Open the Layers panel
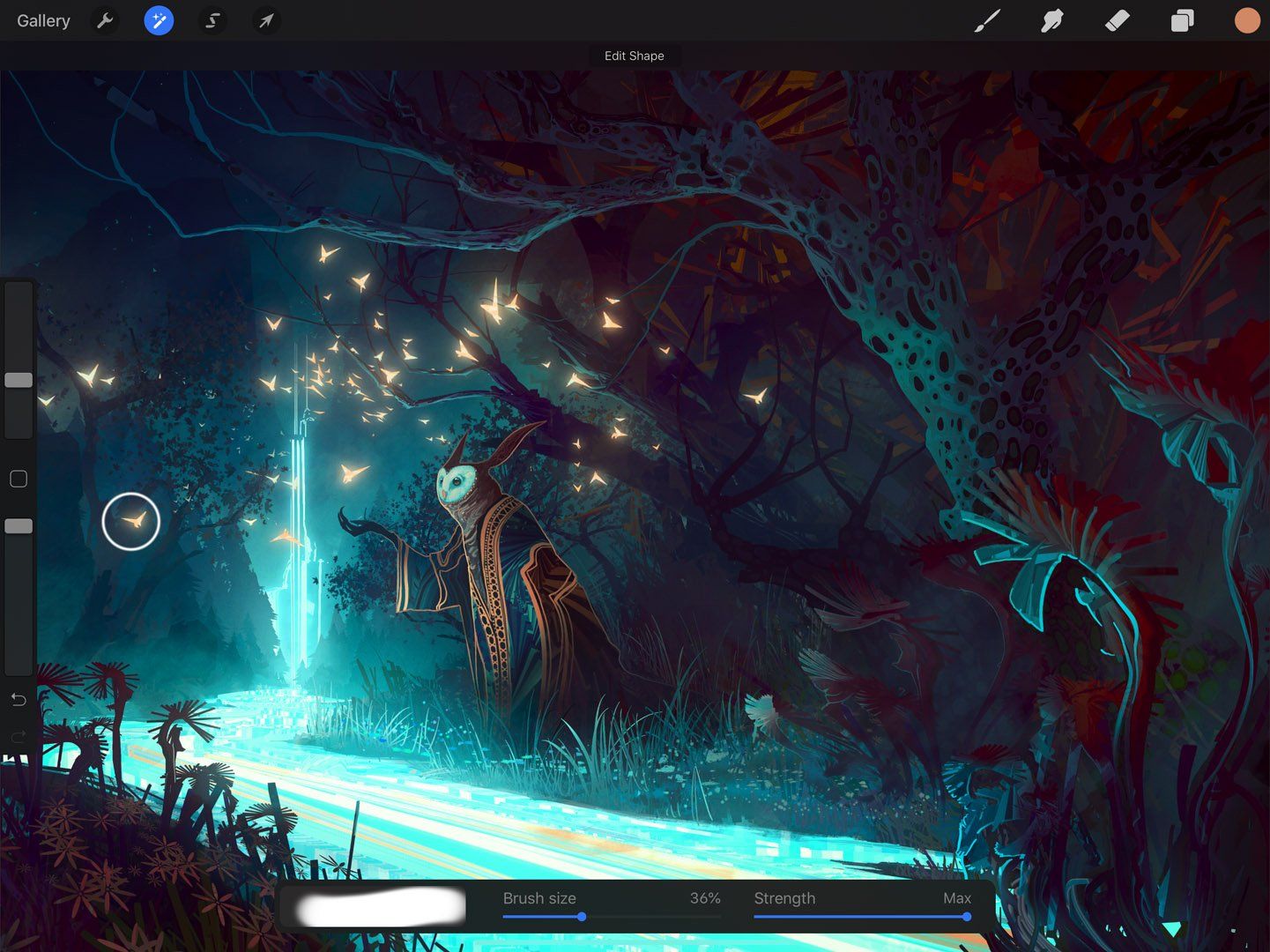Screen dimensions: 1270x952 pyautogui.click(x=1181, y=20)
